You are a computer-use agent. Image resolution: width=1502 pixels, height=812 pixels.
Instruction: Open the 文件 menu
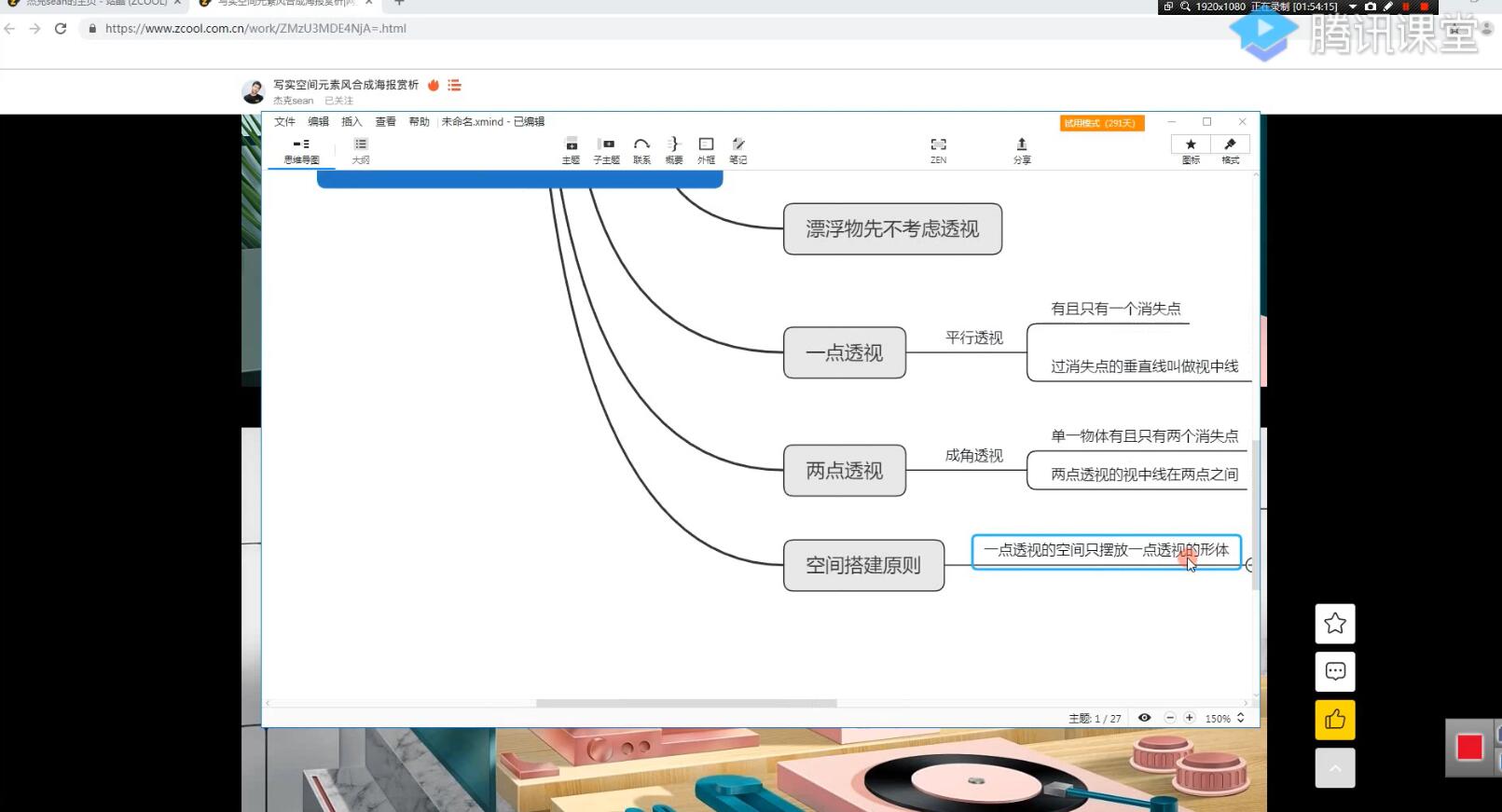284,122
